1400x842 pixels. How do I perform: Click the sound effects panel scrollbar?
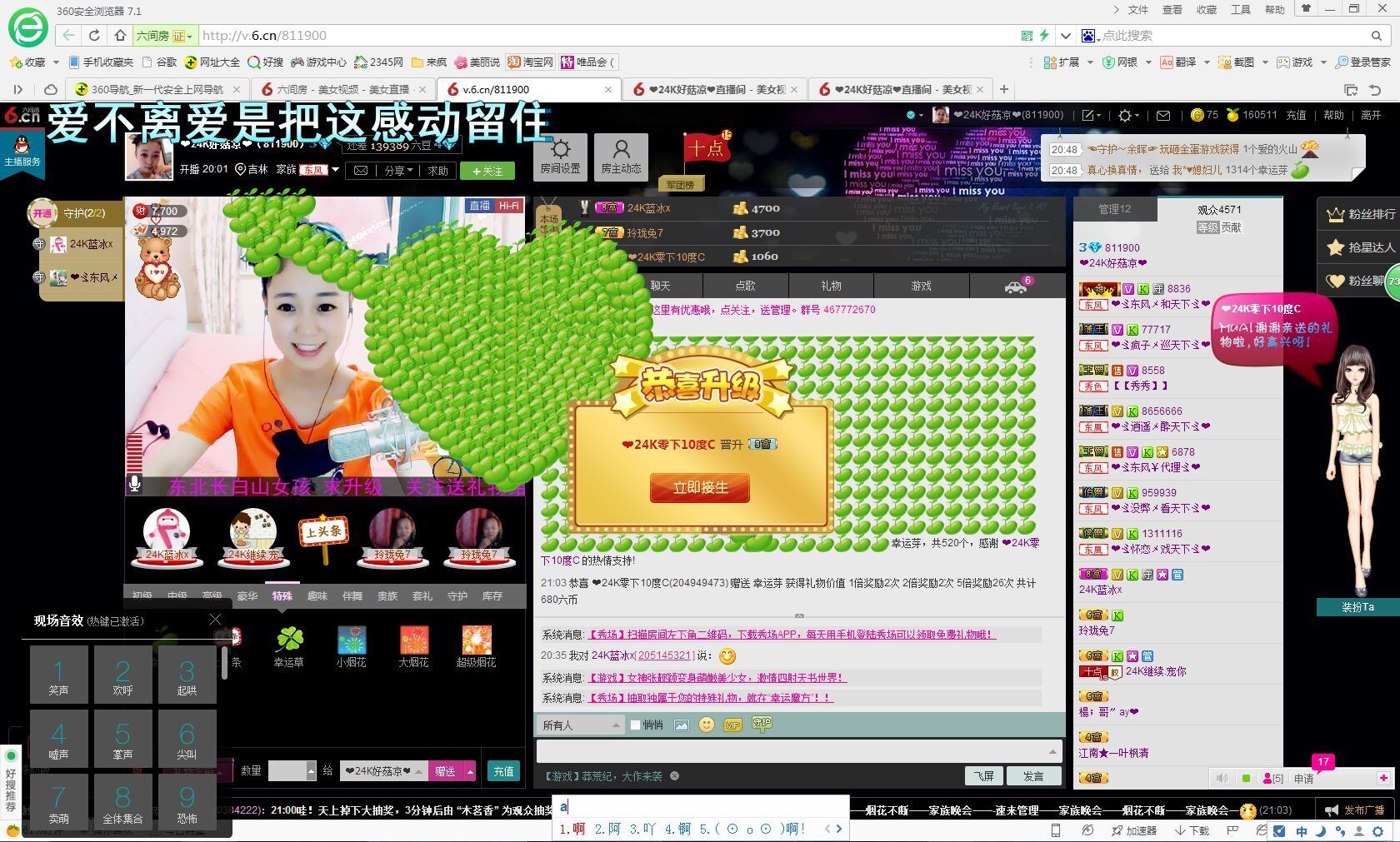coord(224,661)
